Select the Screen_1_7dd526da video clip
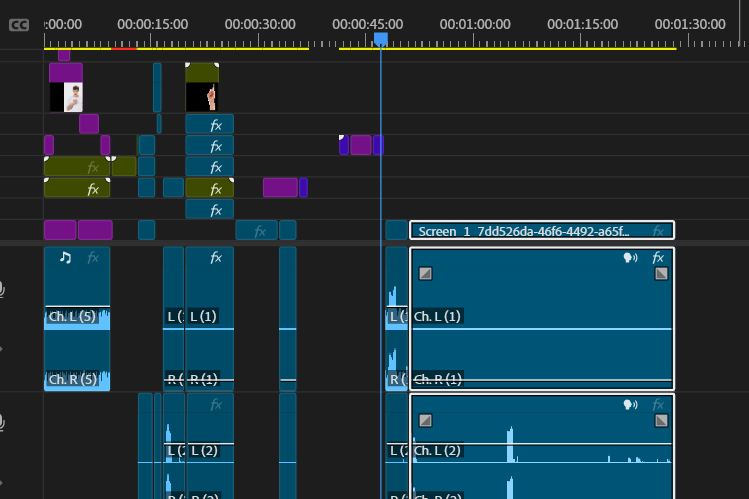This screenshot has width=749, height=499. click(542, 231)
